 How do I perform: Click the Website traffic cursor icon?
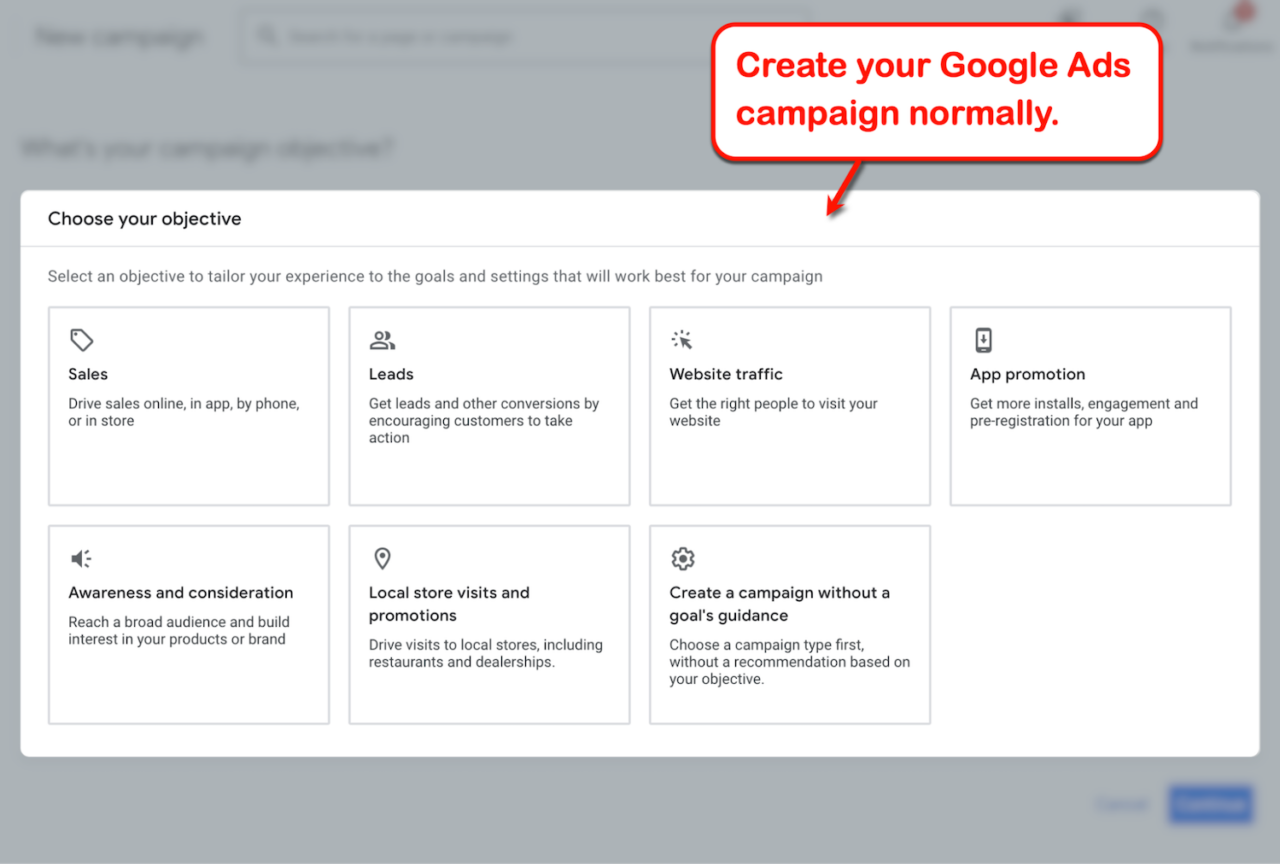coord(682,340)
